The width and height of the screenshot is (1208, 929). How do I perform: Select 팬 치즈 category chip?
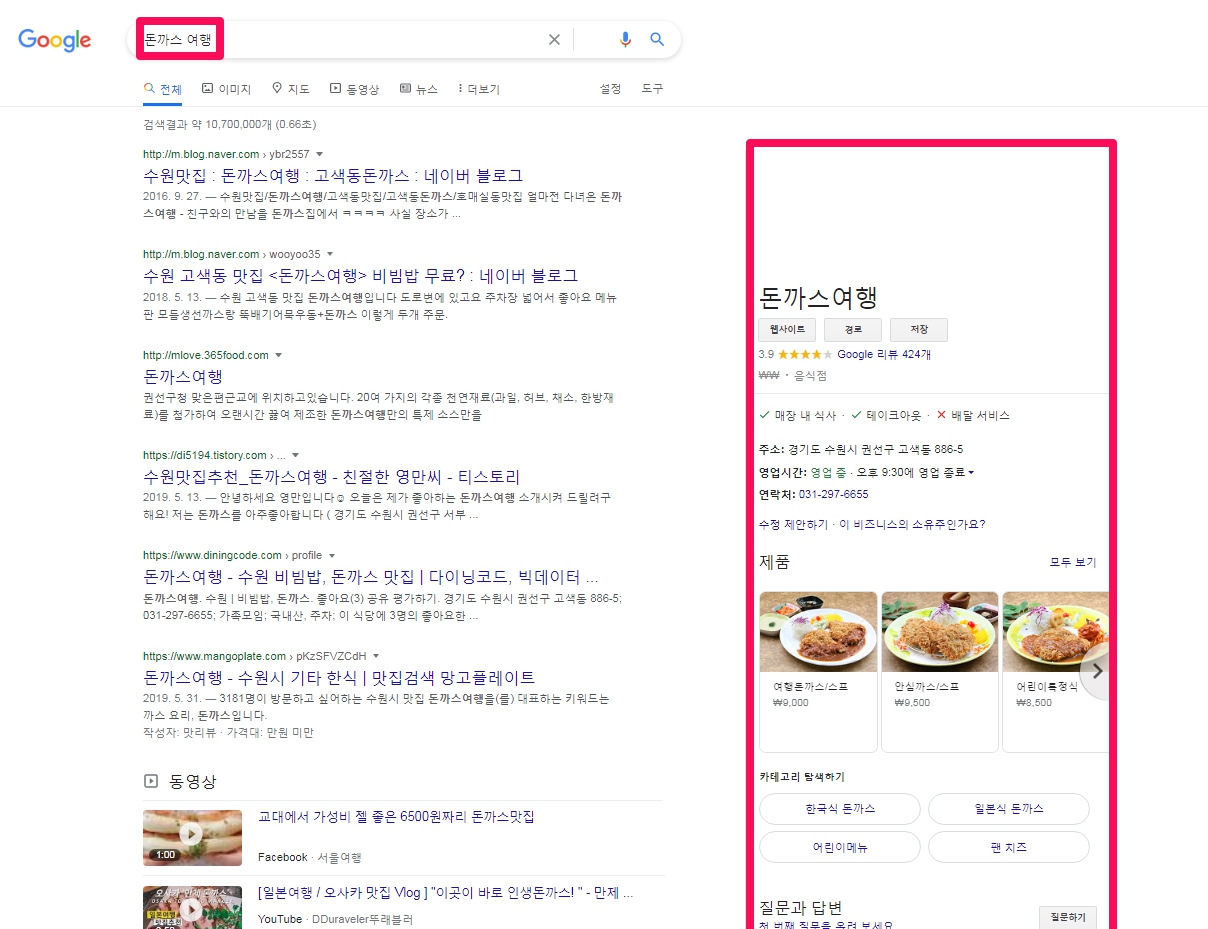point(1009,847)
